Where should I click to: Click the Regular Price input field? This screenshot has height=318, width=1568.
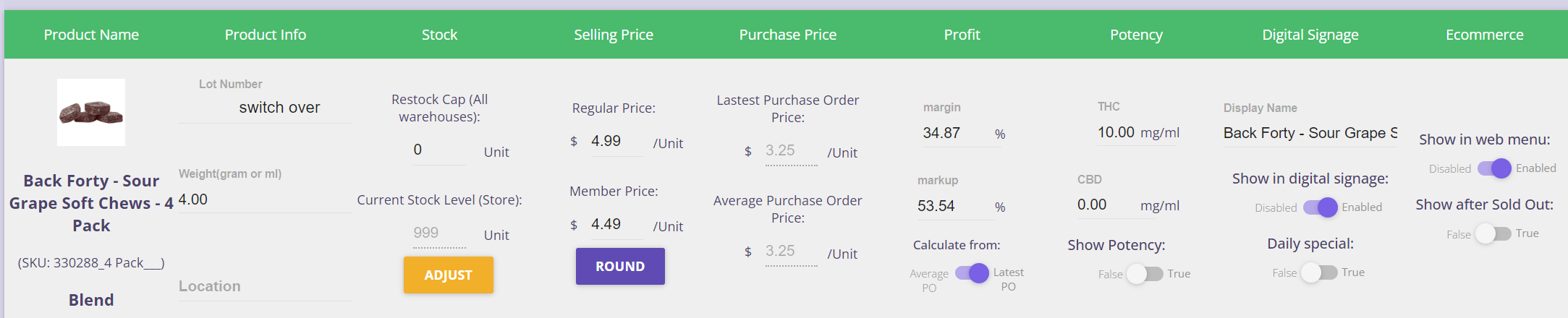(x=617, y=142)
